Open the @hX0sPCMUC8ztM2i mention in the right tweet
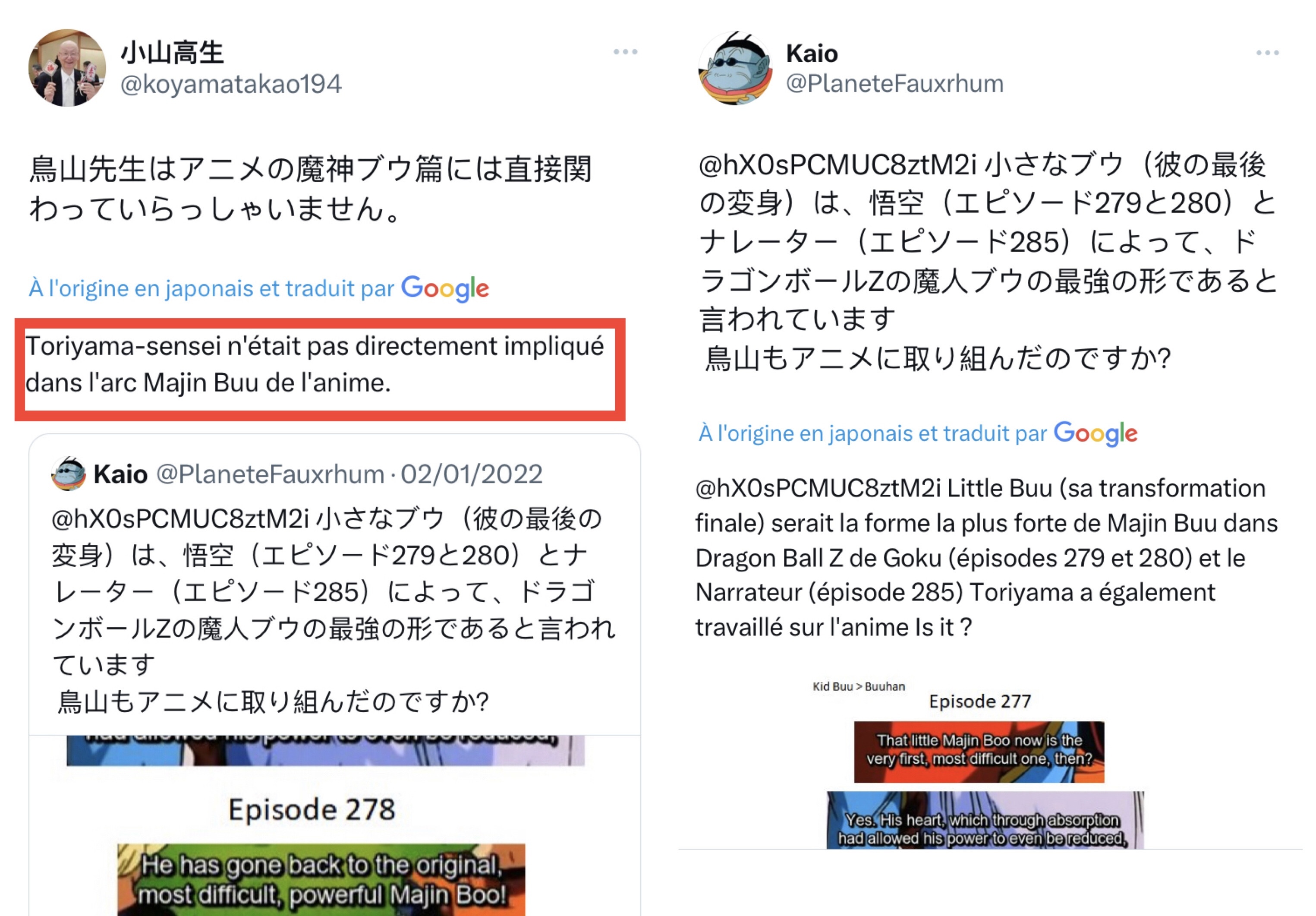The height and width of the screenshot is (916, 1316). point(838,165)
